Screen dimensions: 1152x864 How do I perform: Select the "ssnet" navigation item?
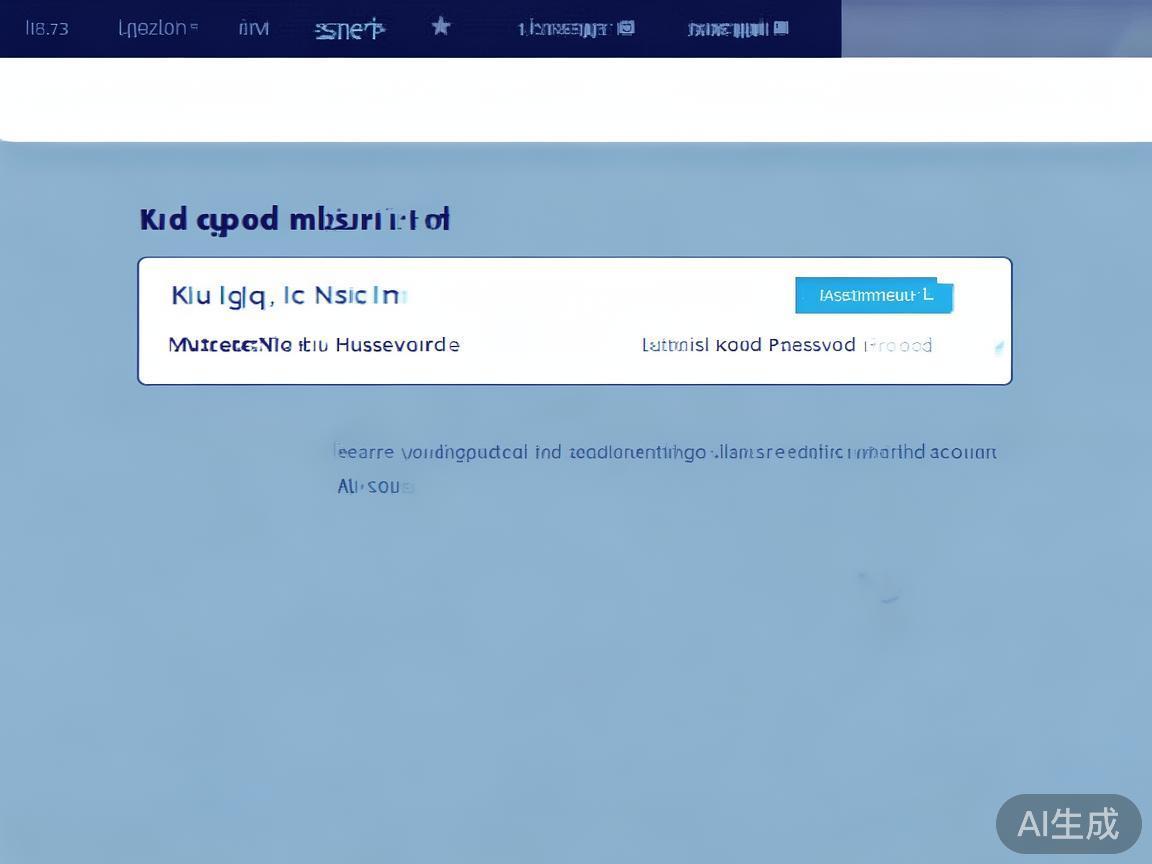pyautogui.click(x=348, y=28)
